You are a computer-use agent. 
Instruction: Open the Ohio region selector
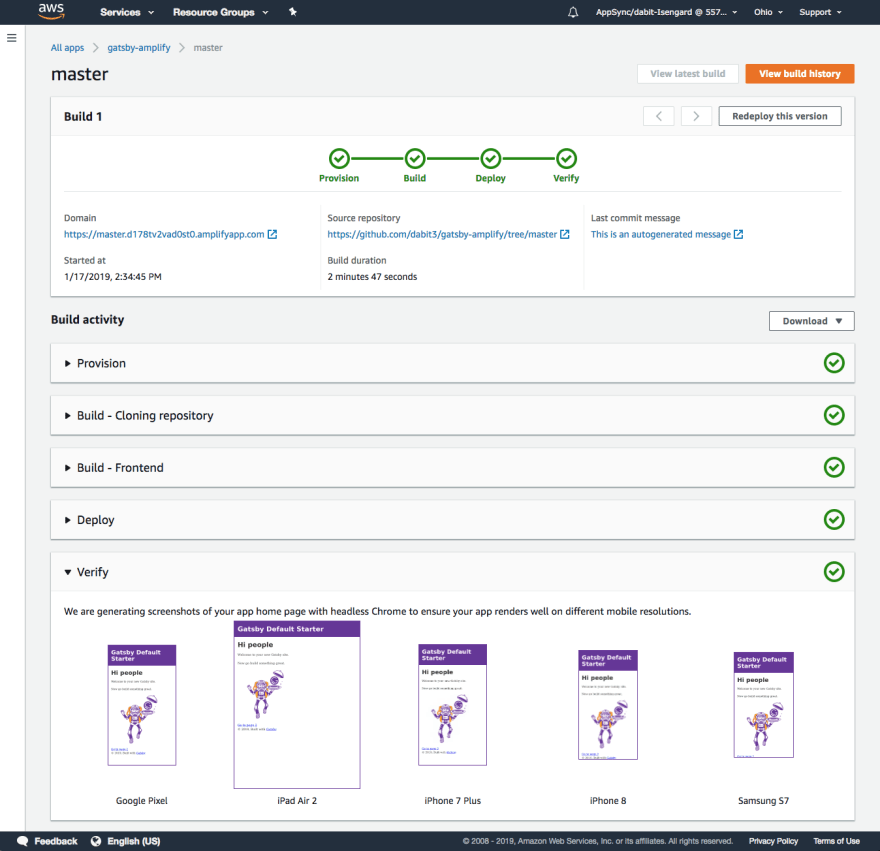[x=768, y=12]
